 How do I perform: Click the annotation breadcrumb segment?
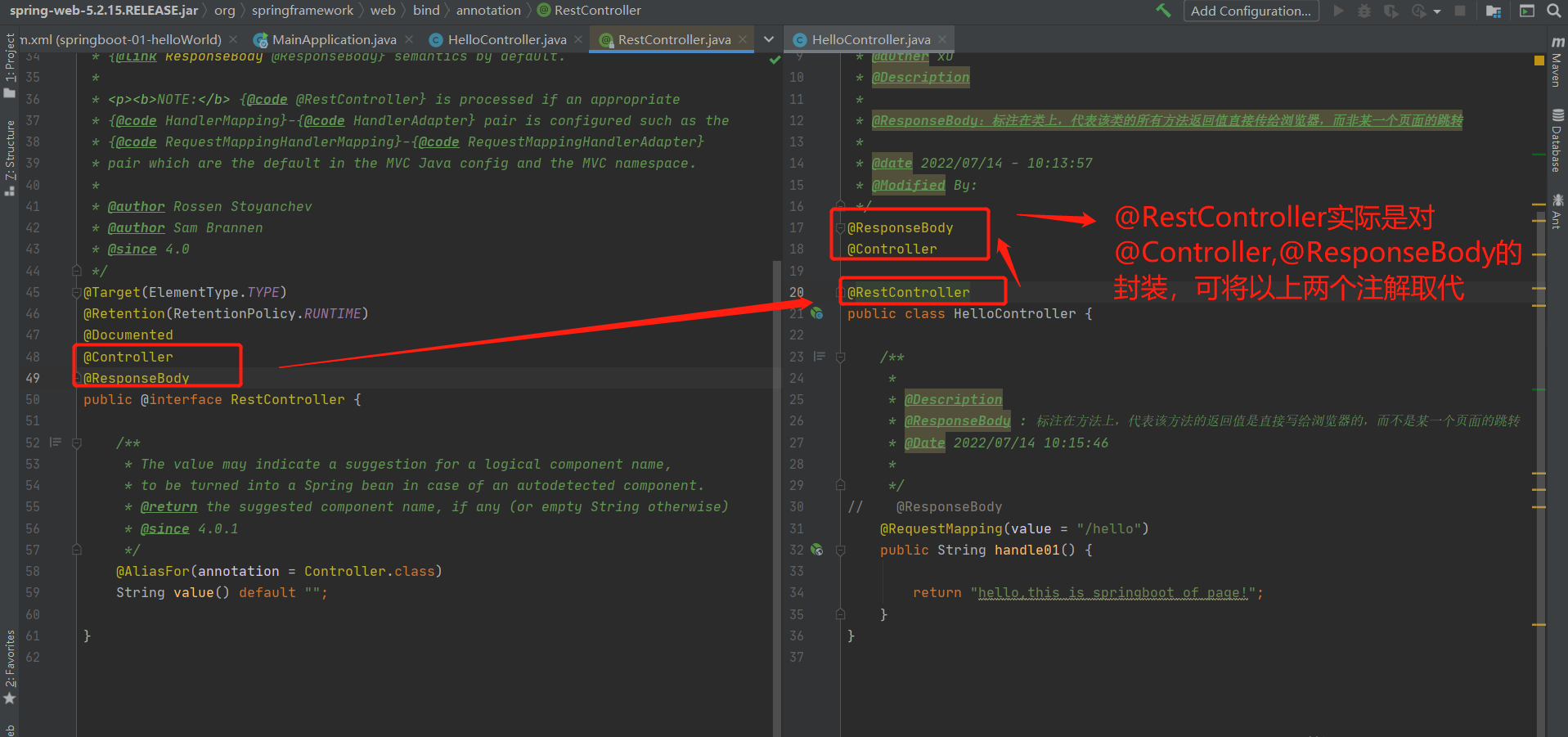pos(488,11)
